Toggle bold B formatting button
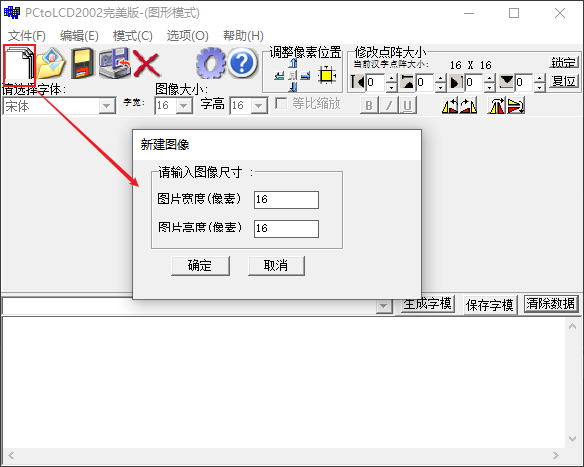Viewport: 584px width, 467px height. coord(369,105)
